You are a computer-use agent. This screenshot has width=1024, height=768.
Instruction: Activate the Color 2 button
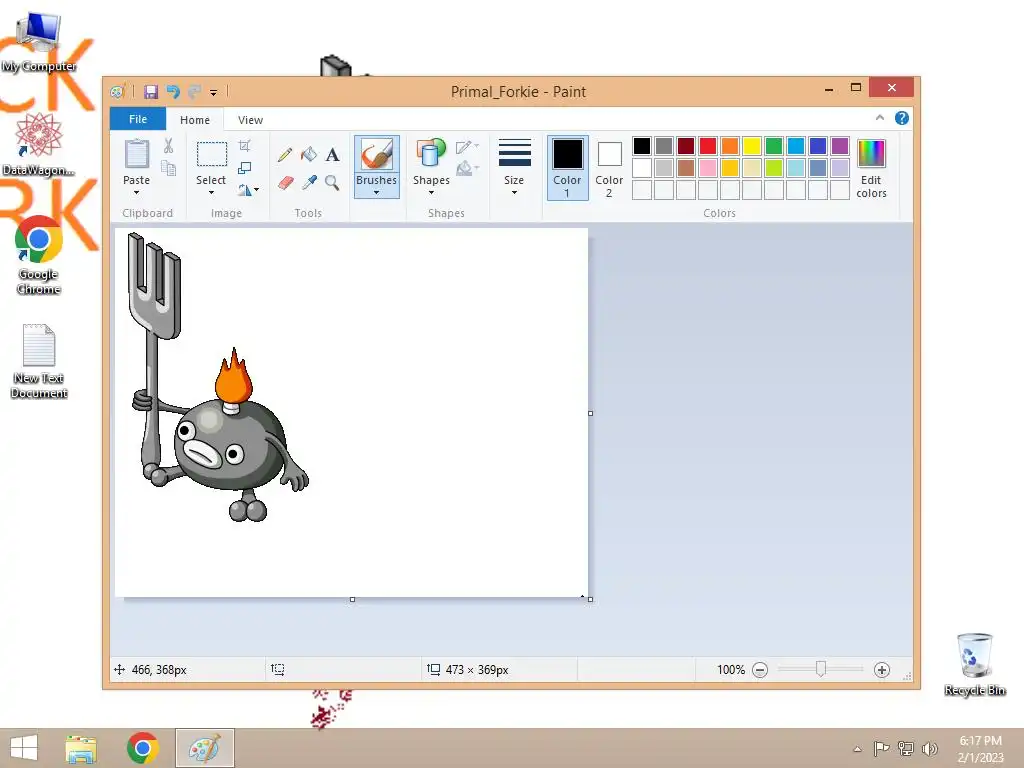[x=609, y=167]
